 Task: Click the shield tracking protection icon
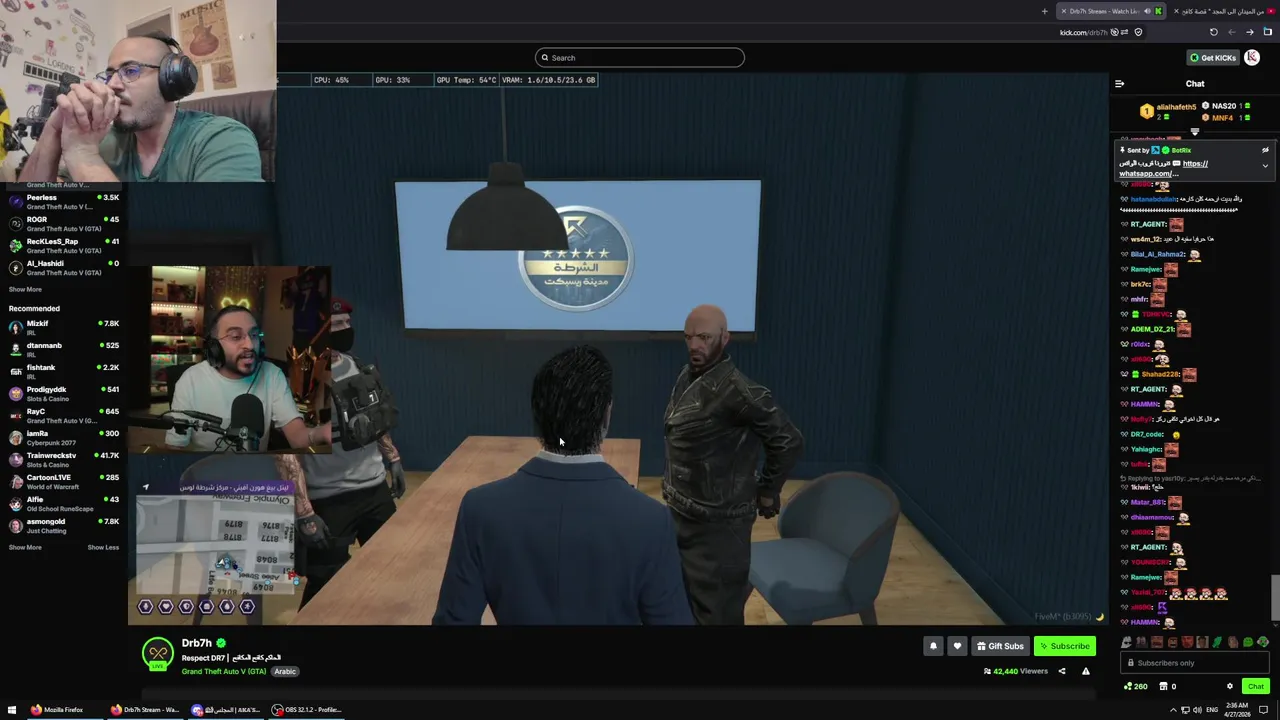click(1138, 32)
